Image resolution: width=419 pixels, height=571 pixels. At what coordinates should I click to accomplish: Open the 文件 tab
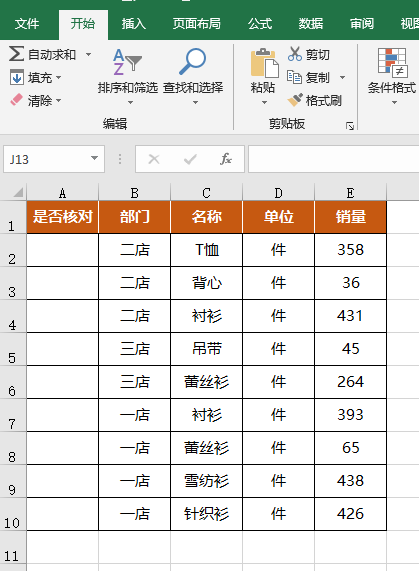pos(27,24)
